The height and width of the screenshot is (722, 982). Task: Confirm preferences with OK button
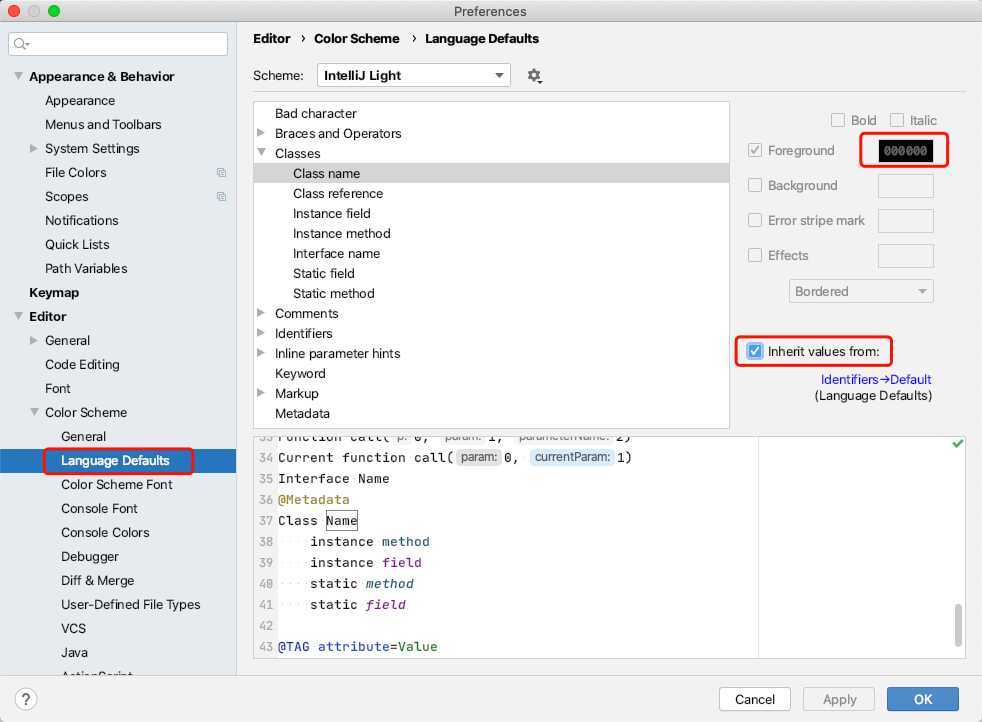click(923, 699)
